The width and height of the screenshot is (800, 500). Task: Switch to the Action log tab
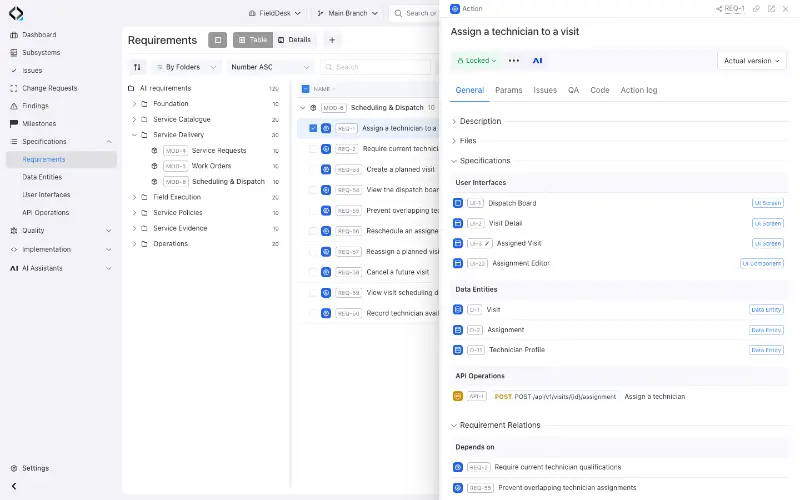point(638,90)
